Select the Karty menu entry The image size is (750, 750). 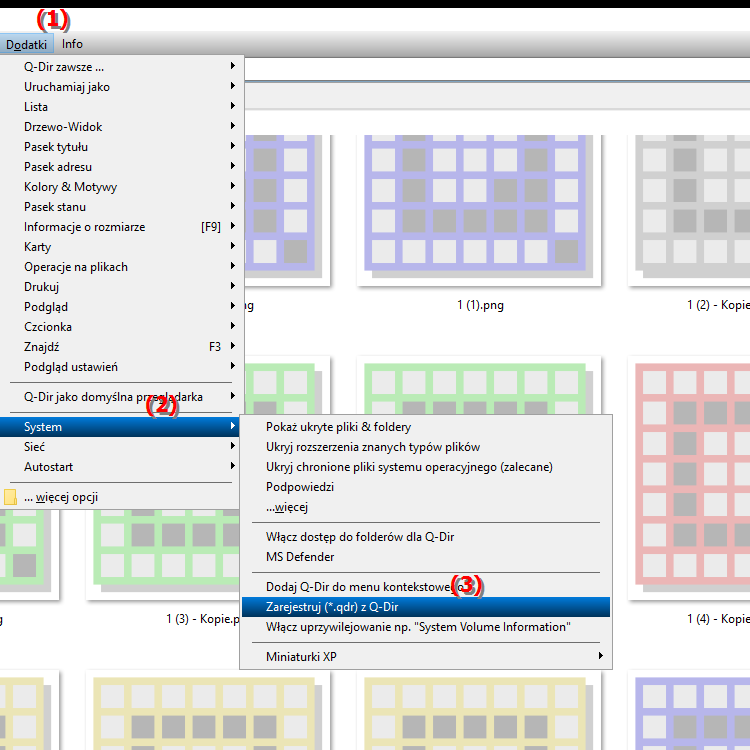click(x=121, y=247)
